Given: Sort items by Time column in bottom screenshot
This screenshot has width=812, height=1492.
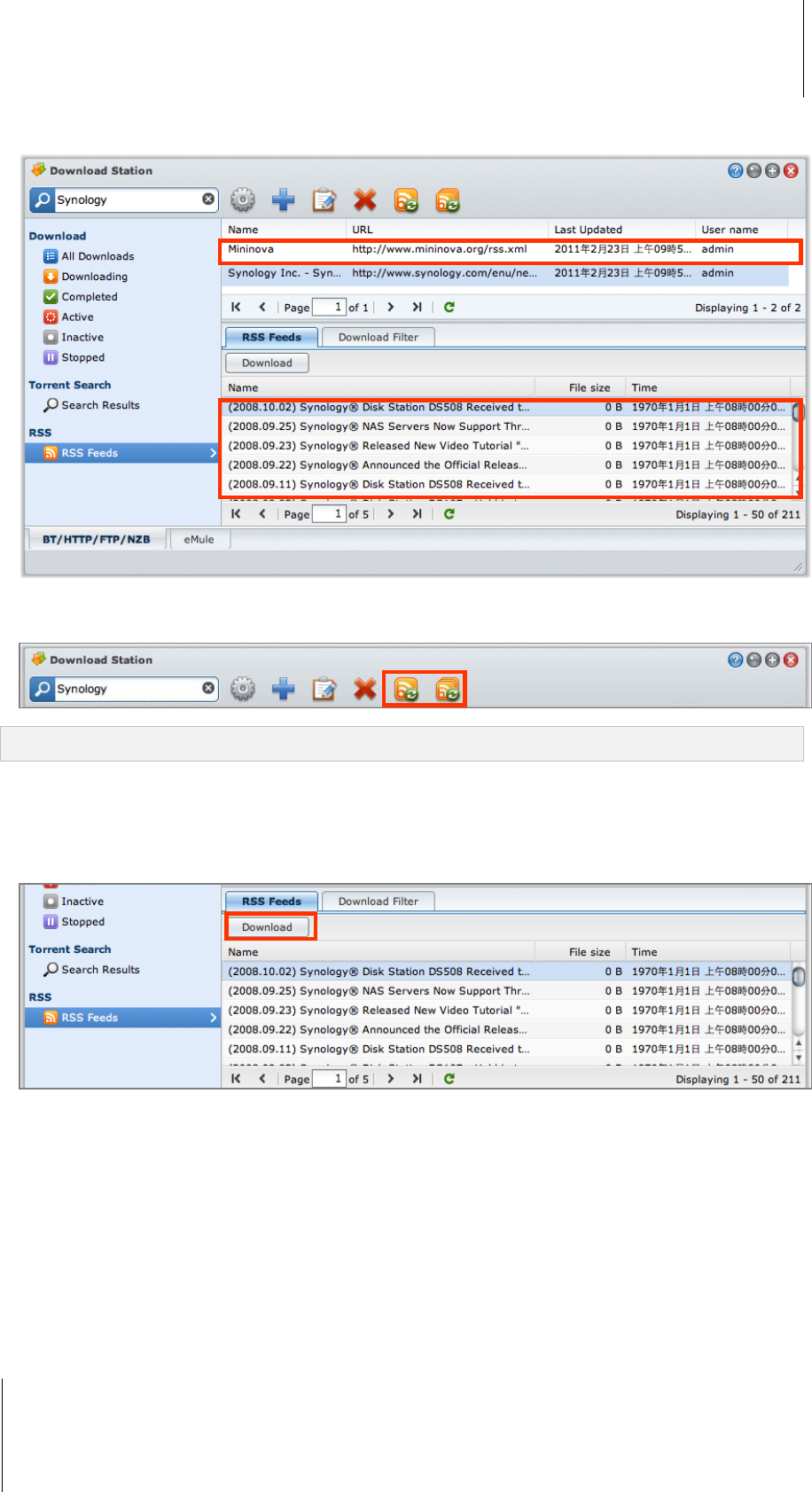Looking at the screenshot, I should 707,952.
